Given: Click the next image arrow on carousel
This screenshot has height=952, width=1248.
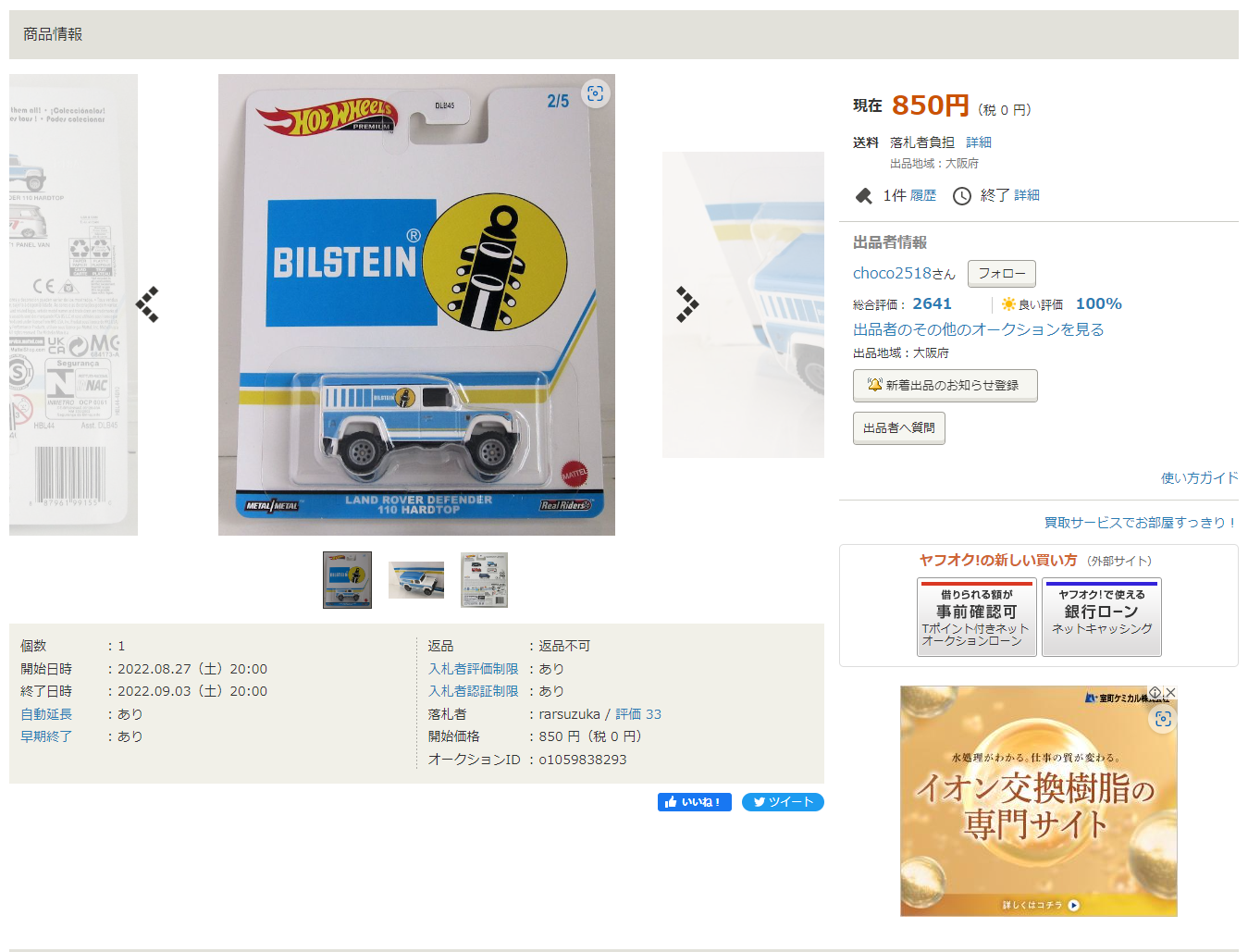Looking at the screenshot, I should pos(687,304).
